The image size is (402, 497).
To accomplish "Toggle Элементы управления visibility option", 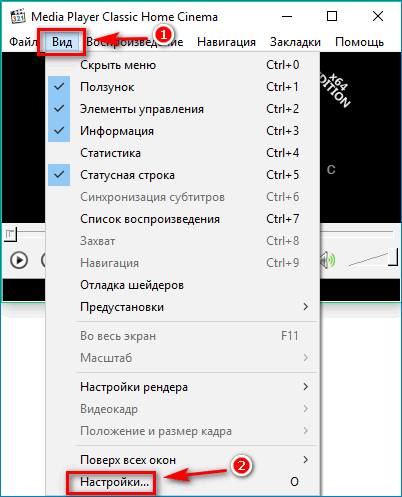I will click(x=183, y=109).
